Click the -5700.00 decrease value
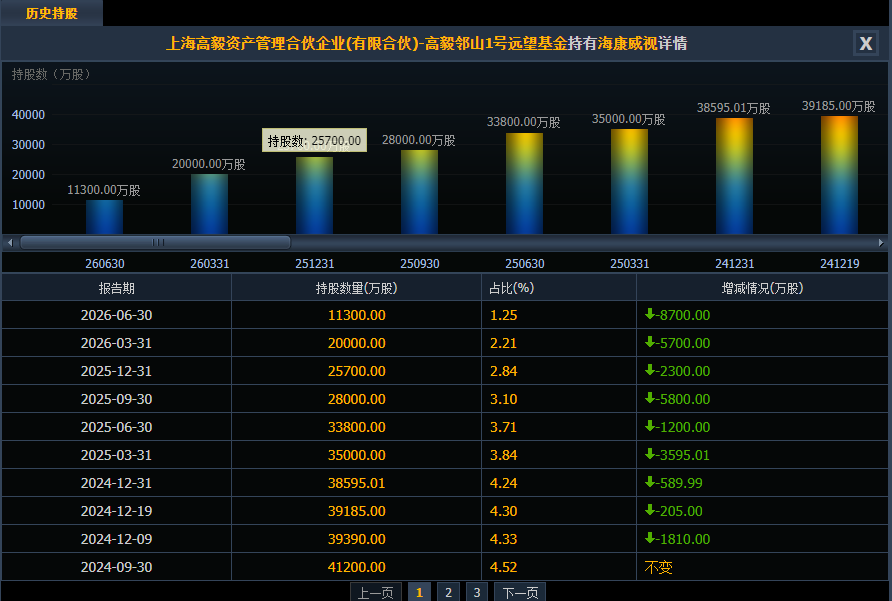 (678, 343)
